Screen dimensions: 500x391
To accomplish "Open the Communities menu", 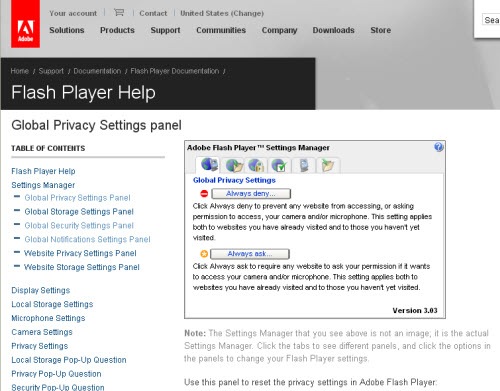I will point(221,30).
